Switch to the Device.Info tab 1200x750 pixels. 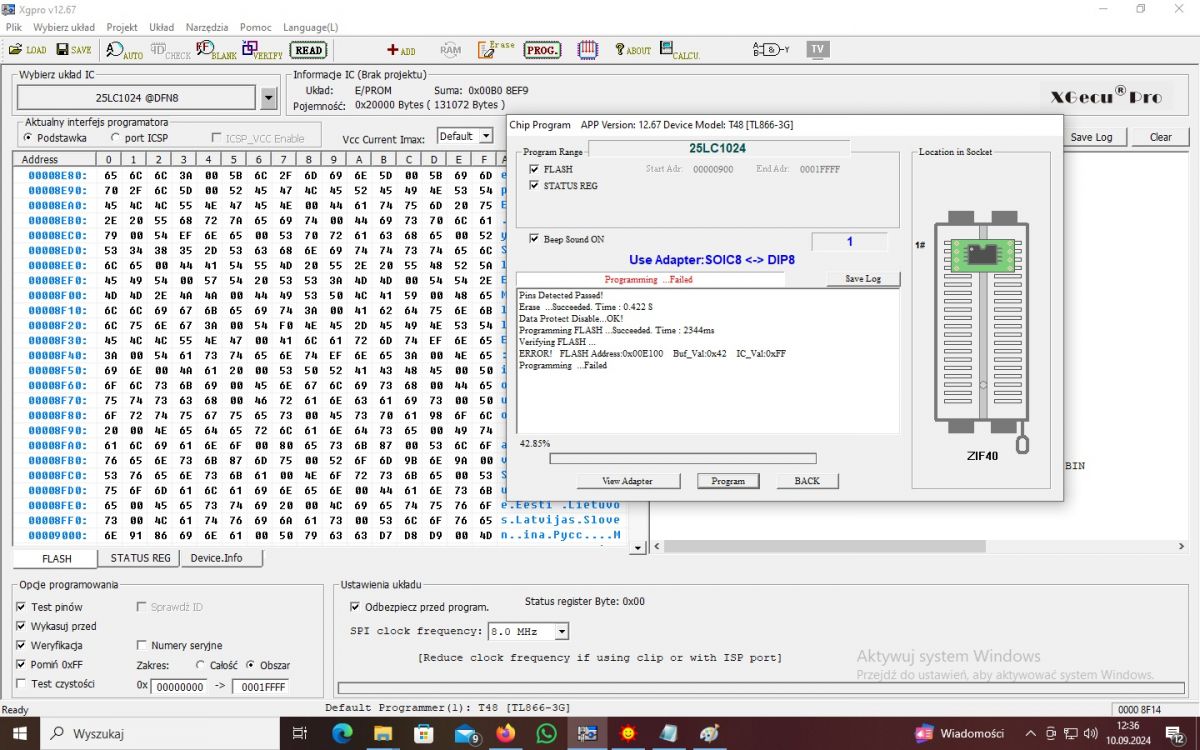click(x=216, y=558)
